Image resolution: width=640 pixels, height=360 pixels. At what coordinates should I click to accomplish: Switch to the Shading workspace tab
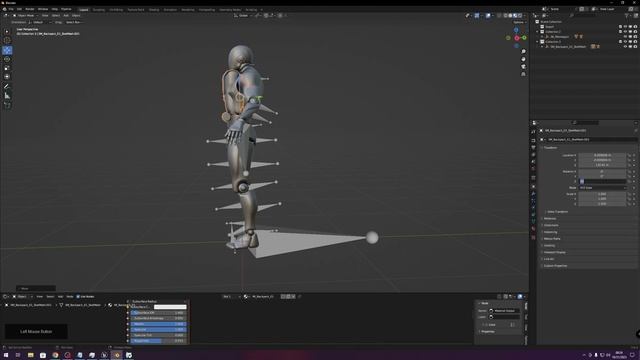pyautogui.click(x=153, y=9)
